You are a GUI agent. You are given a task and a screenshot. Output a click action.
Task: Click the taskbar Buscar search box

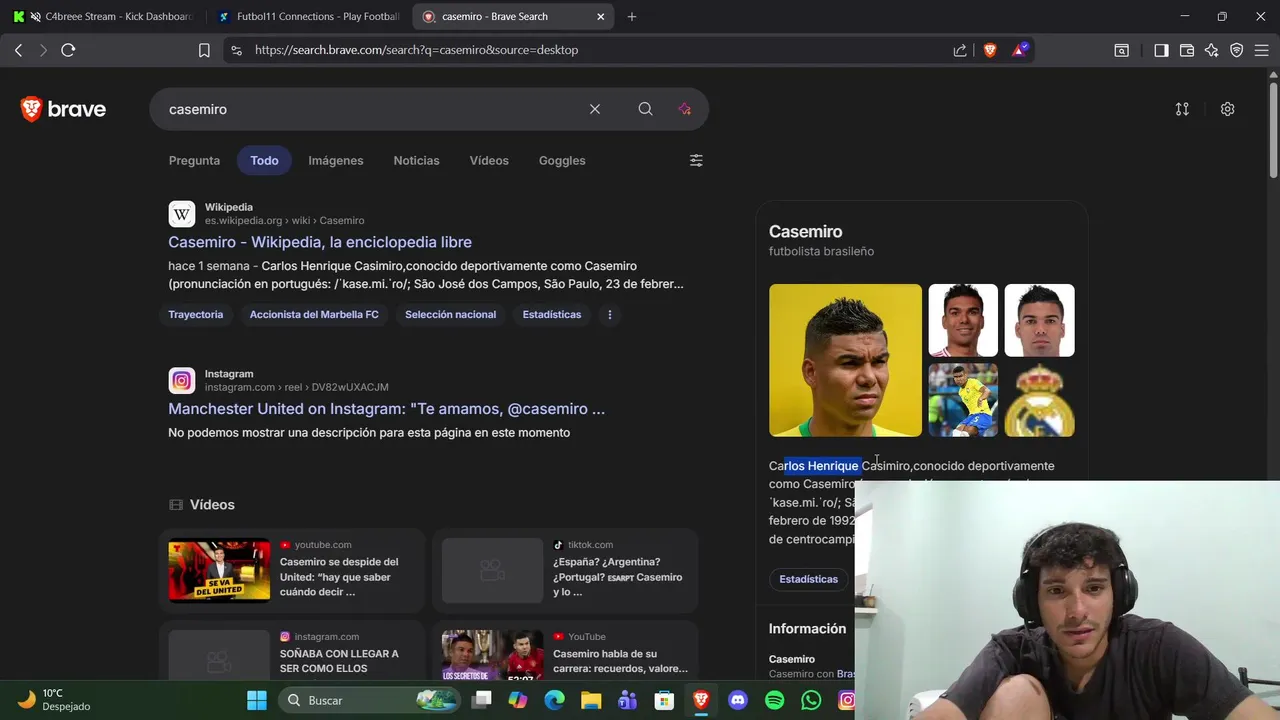(x=371, y=700)
